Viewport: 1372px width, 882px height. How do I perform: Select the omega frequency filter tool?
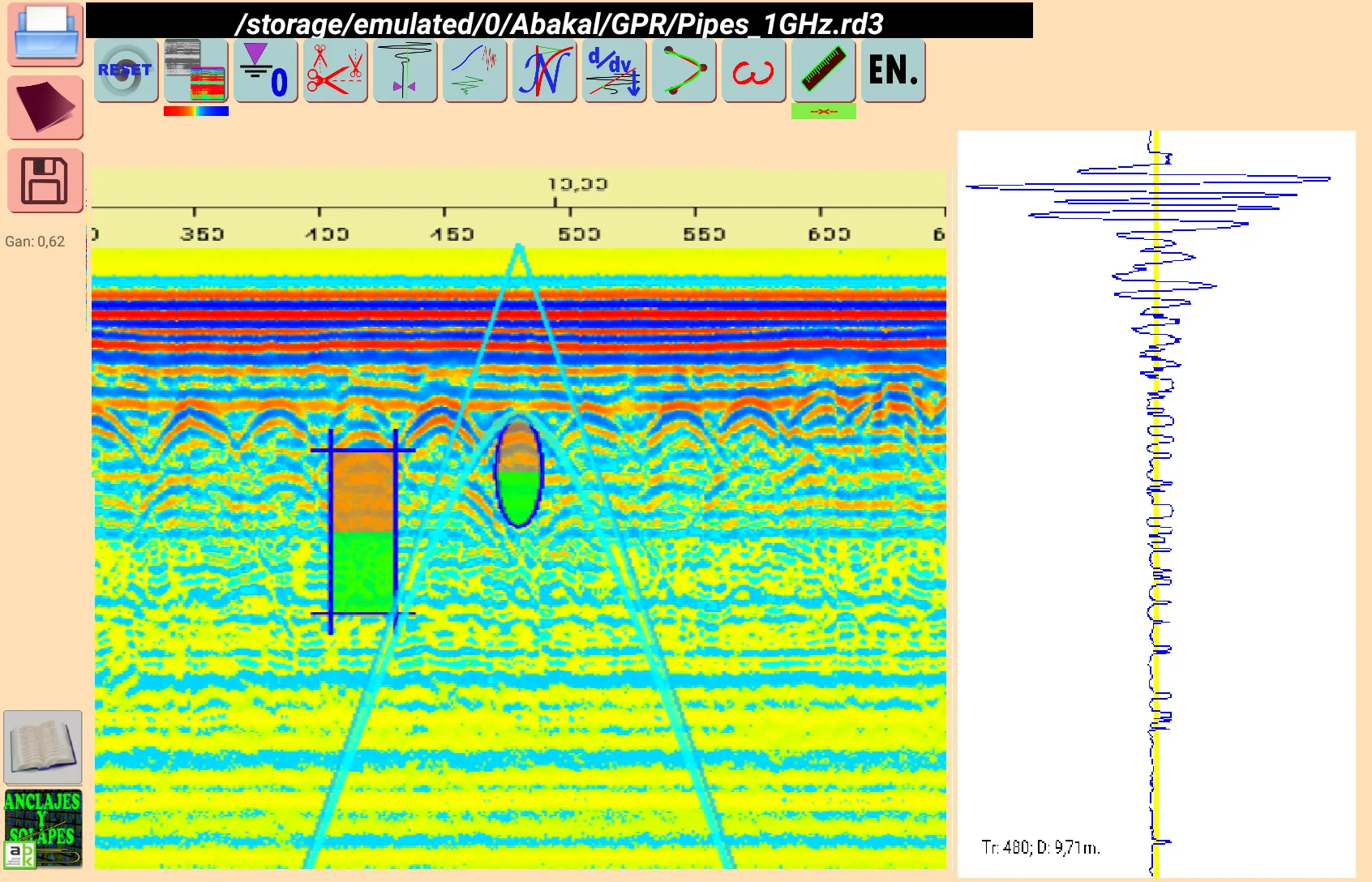(x=753, y=71)
